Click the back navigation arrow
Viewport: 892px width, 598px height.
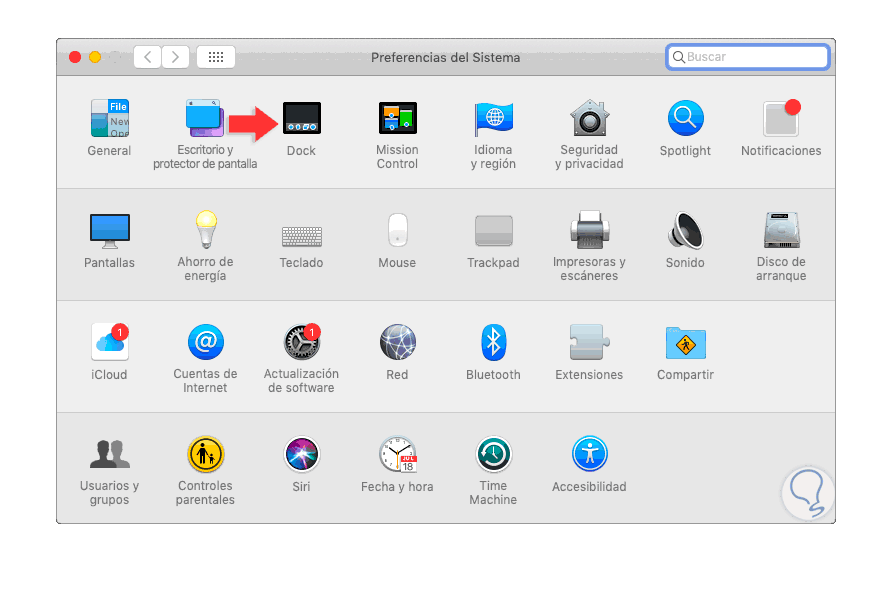[147, 57]
